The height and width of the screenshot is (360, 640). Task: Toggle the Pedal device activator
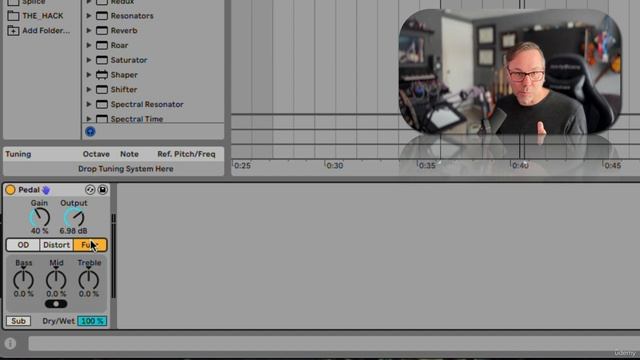[x=10, y=190]
